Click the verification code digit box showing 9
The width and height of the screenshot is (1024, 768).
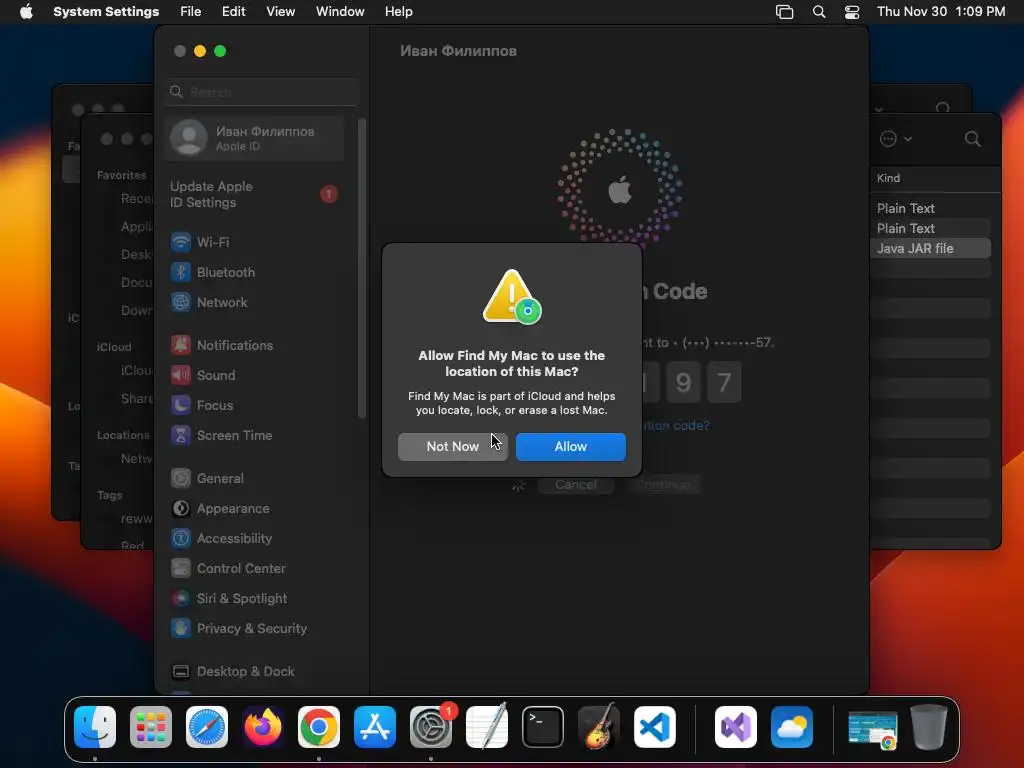pos(683,382)
